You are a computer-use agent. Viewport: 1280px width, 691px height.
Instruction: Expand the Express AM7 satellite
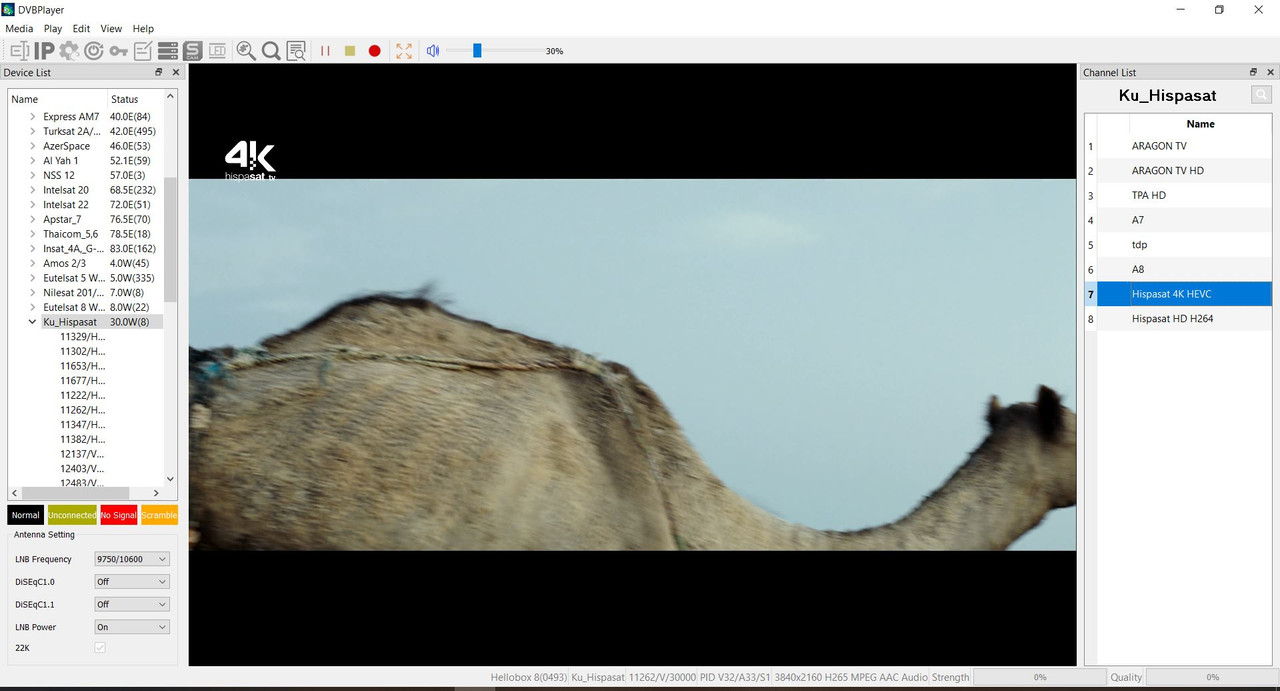pyautogui.click(x=32, y=117)
